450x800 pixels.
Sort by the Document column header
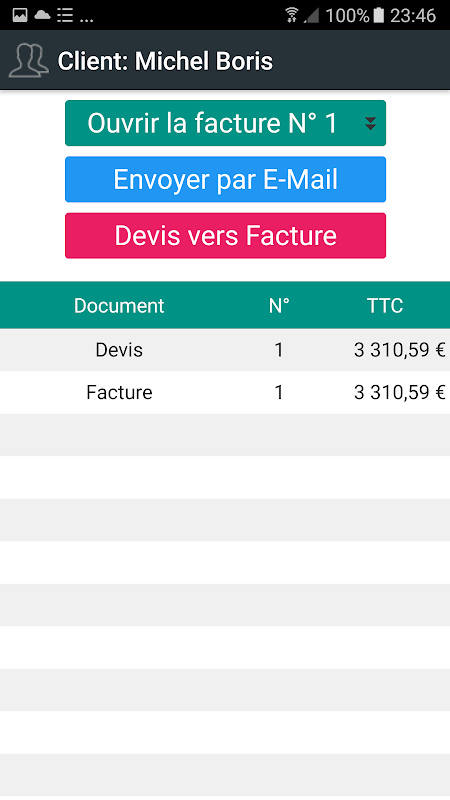pos(119,306)
